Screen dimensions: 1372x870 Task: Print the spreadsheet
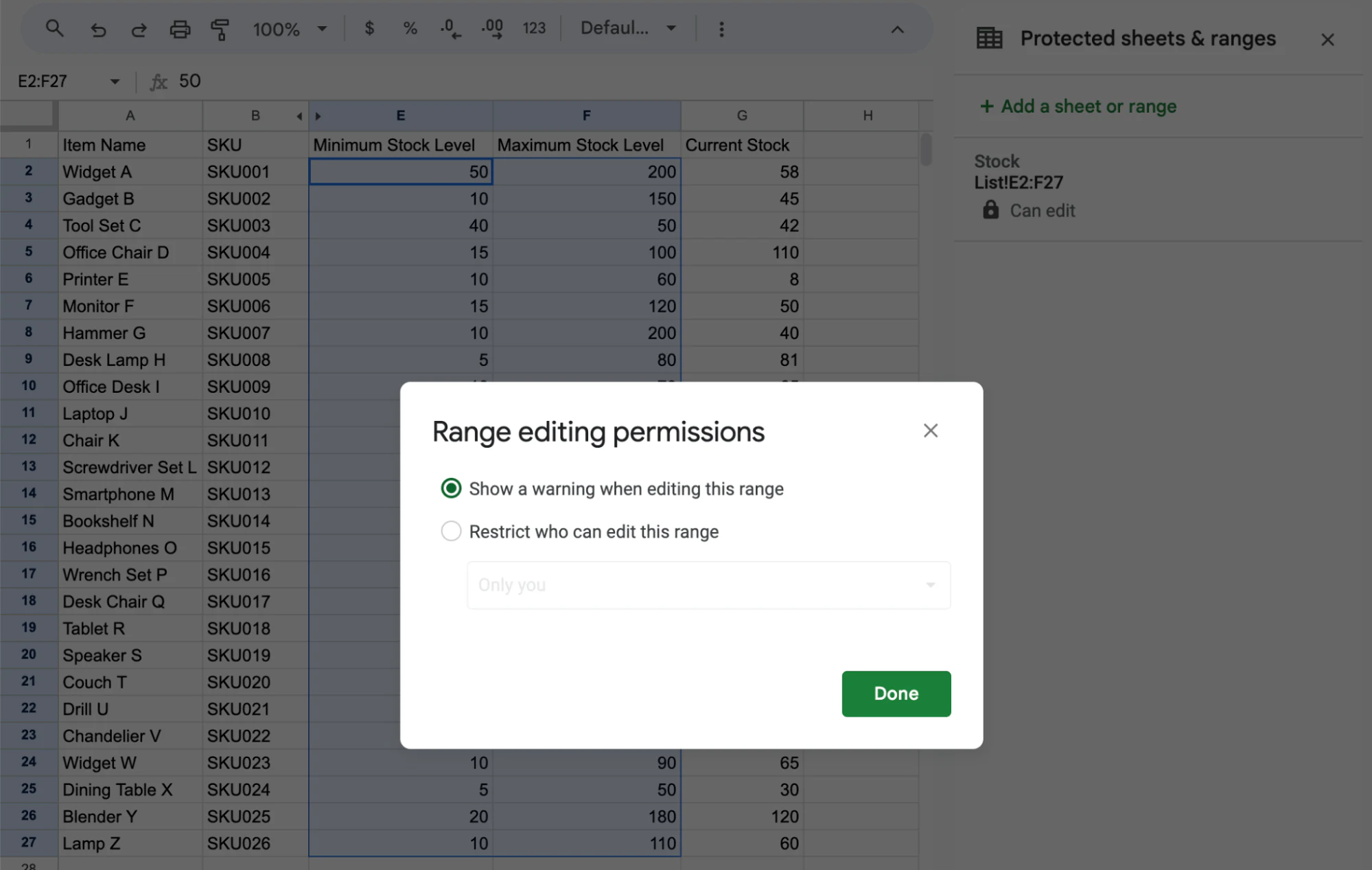tap(180, 29)
